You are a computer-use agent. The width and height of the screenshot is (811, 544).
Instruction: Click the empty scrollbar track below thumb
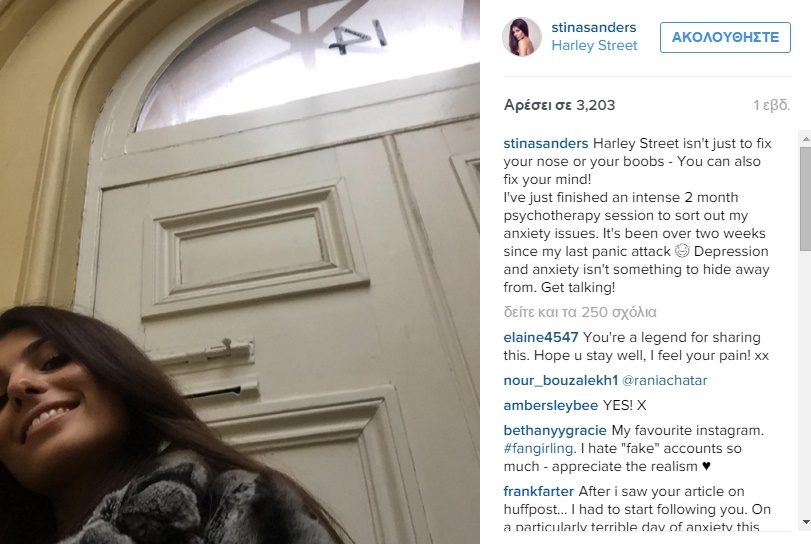(x=806, y=383)
